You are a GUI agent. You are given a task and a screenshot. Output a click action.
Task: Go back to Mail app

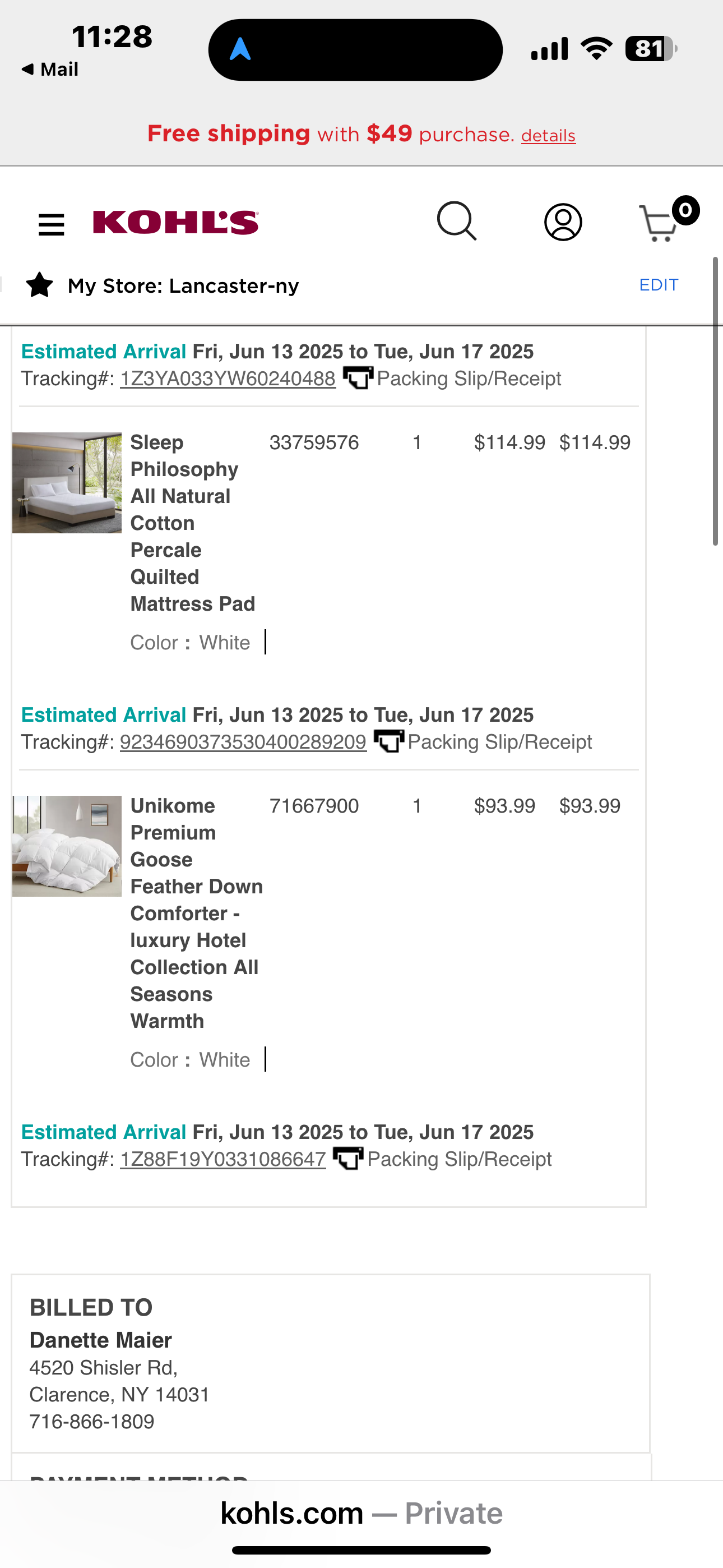point(50,70)
